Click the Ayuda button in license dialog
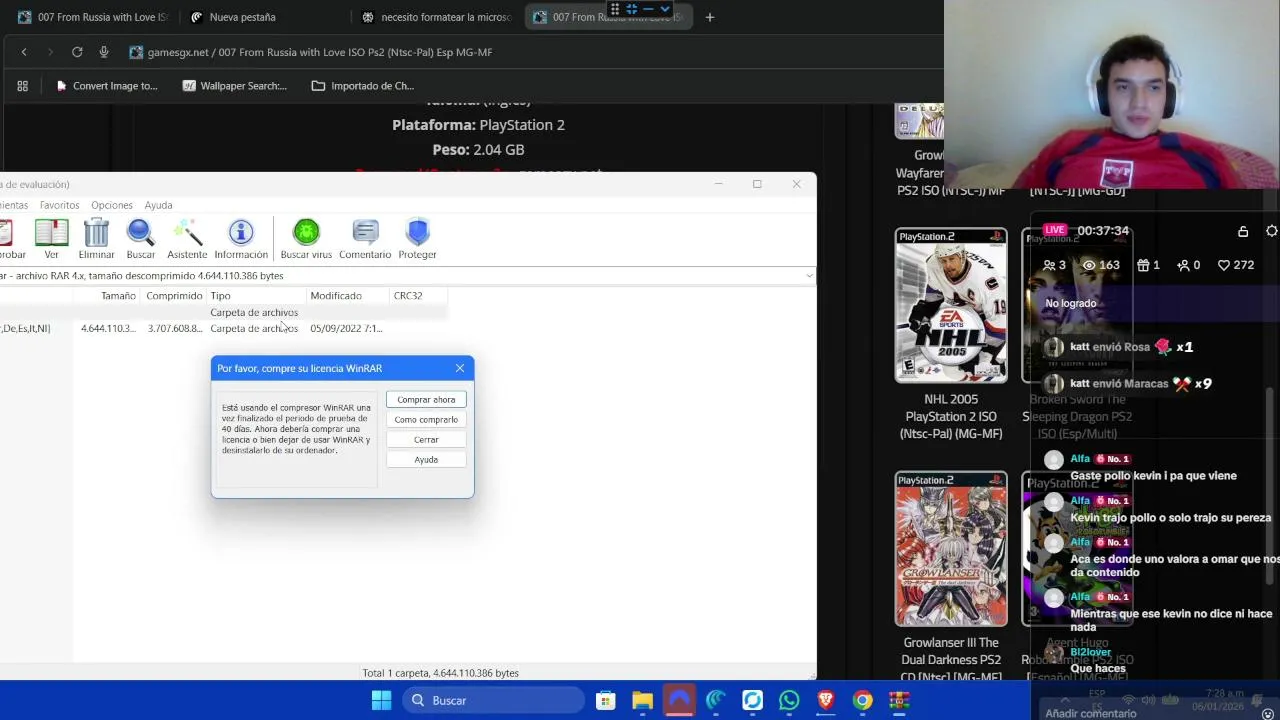Image resolution: width=1280 pixels, height=720 pixels. point(426,459)
